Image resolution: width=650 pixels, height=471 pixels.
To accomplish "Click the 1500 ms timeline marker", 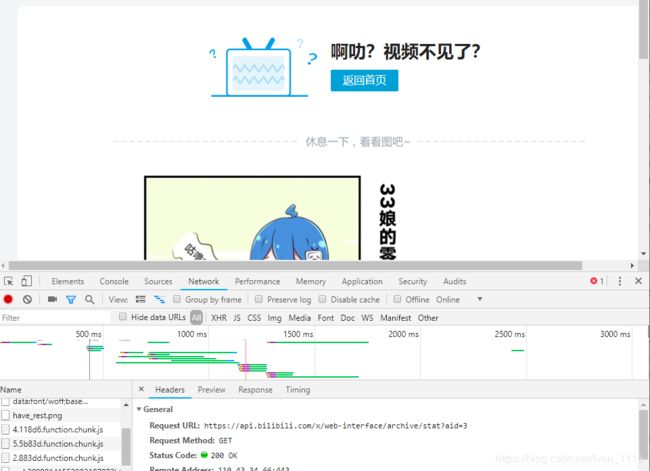I will click(x=298, y=334).
